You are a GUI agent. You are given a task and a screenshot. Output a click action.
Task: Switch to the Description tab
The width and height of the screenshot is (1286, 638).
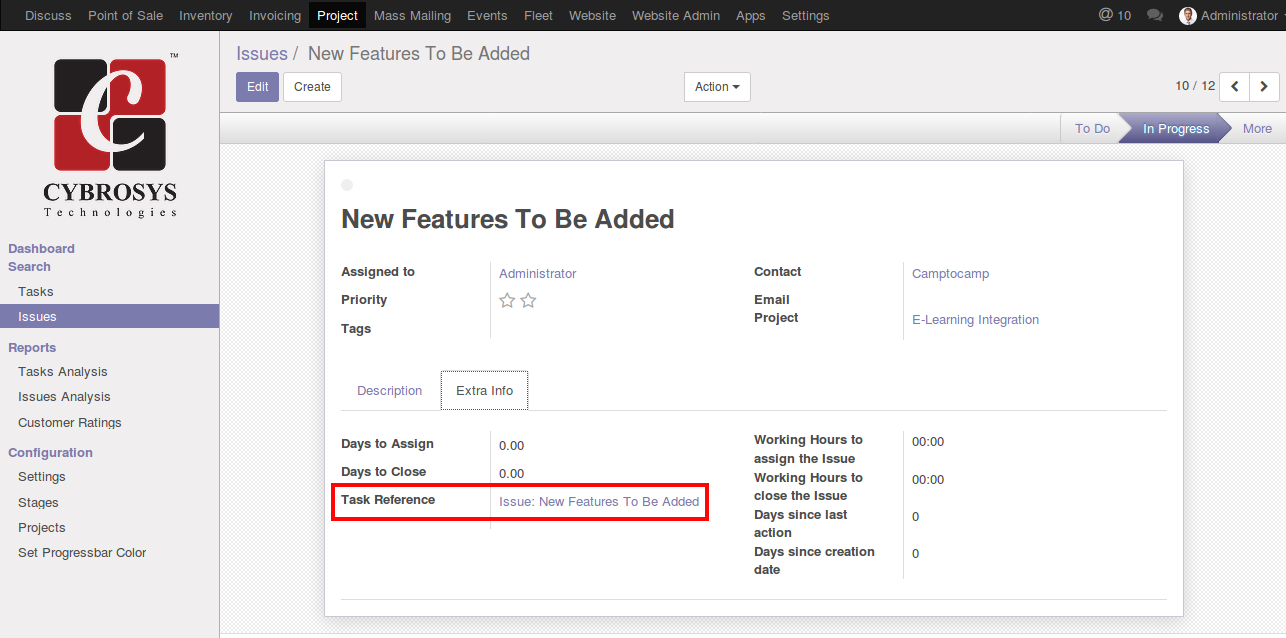[x=389, y=391]
